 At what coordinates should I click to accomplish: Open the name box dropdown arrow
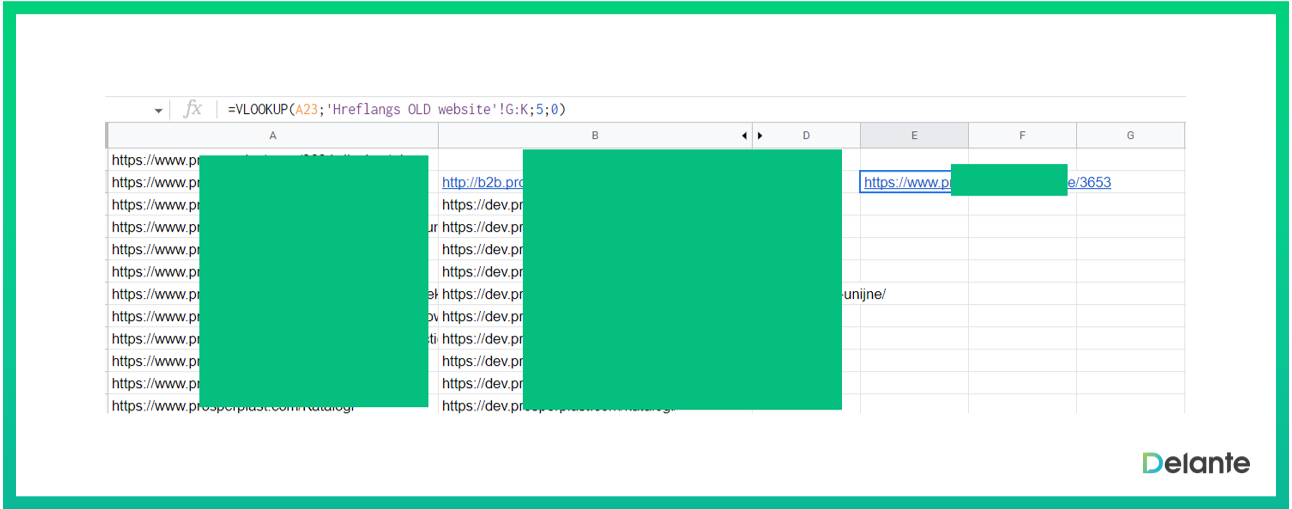[158, 110]
